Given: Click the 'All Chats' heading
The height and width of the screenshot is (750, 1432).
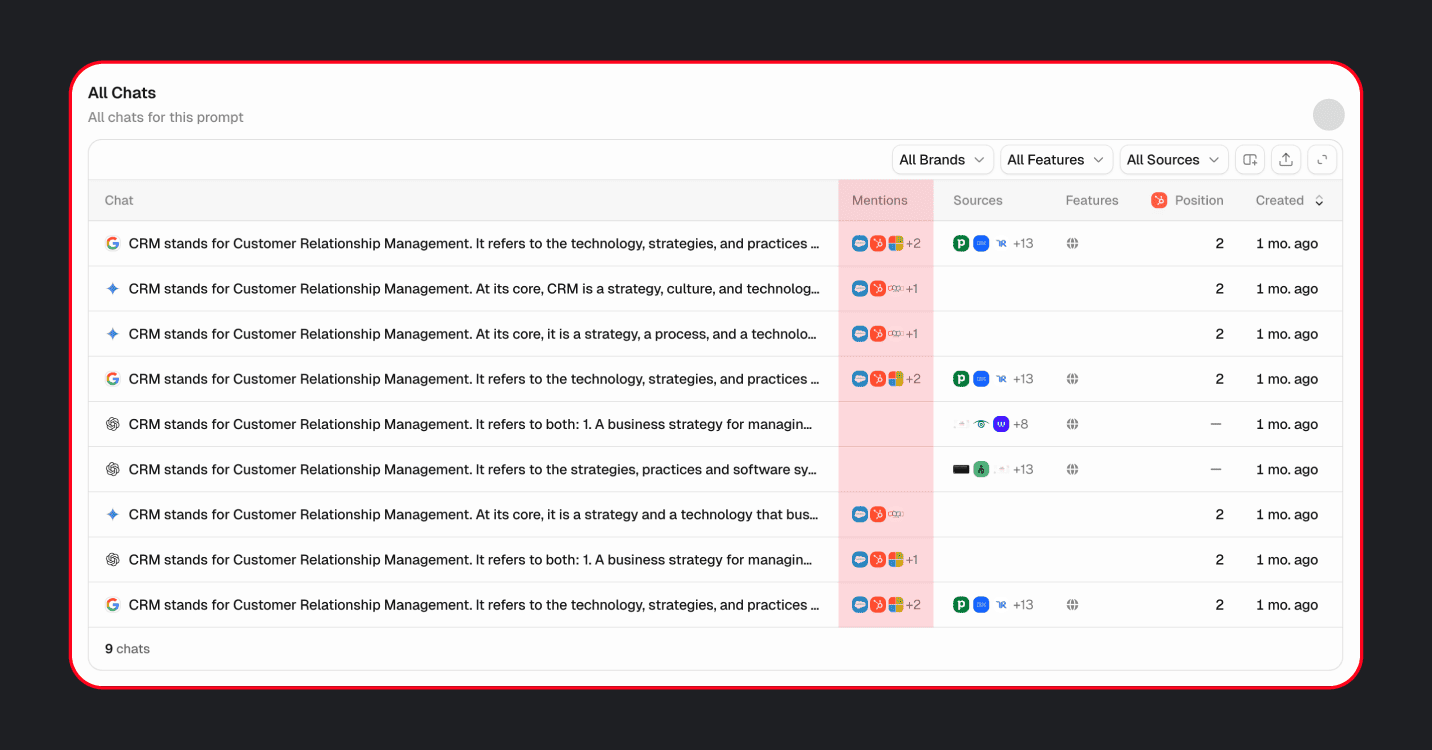Looking at the screenshot, I should click(122, 93).
